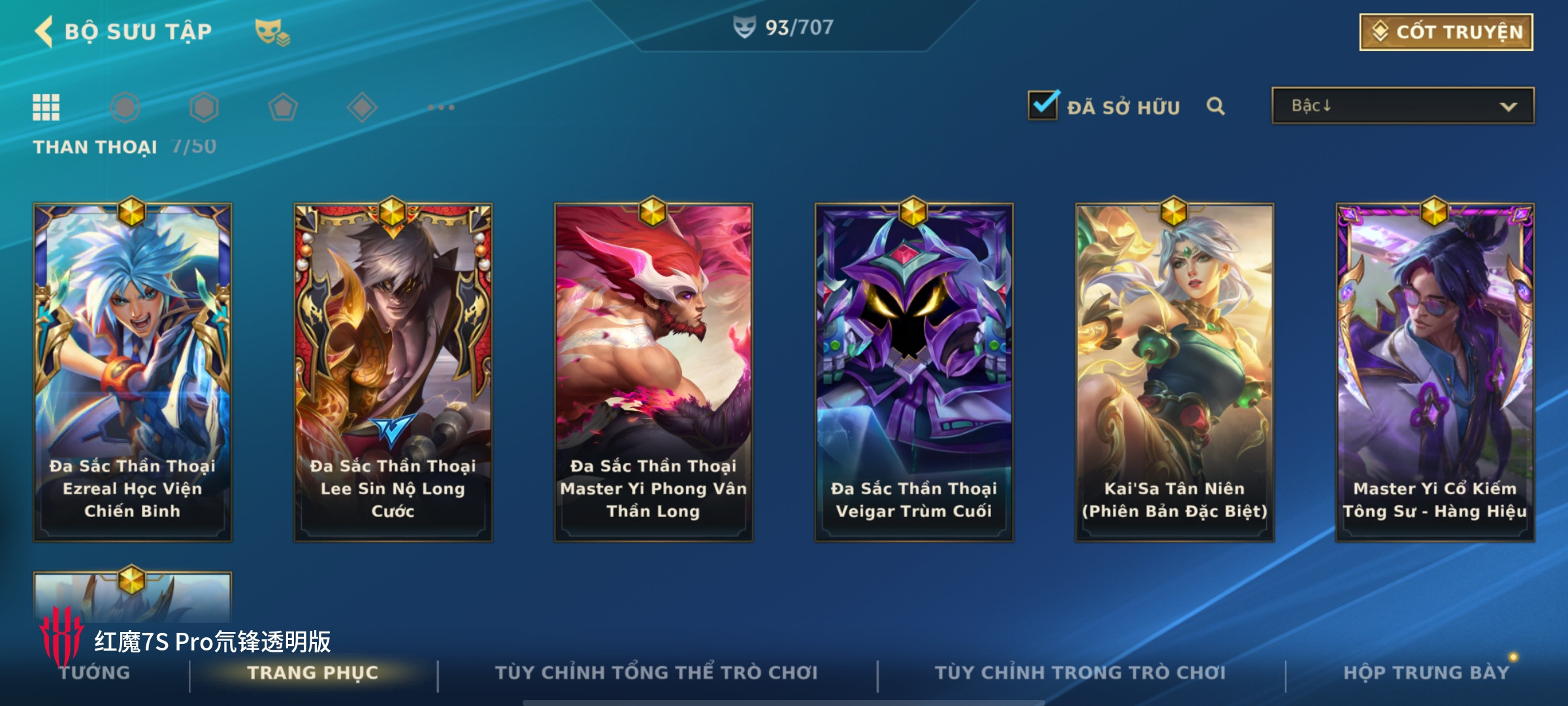Switch to the Tướng tab
This screenshot has width=1568, height=706.
click(95, 673)
